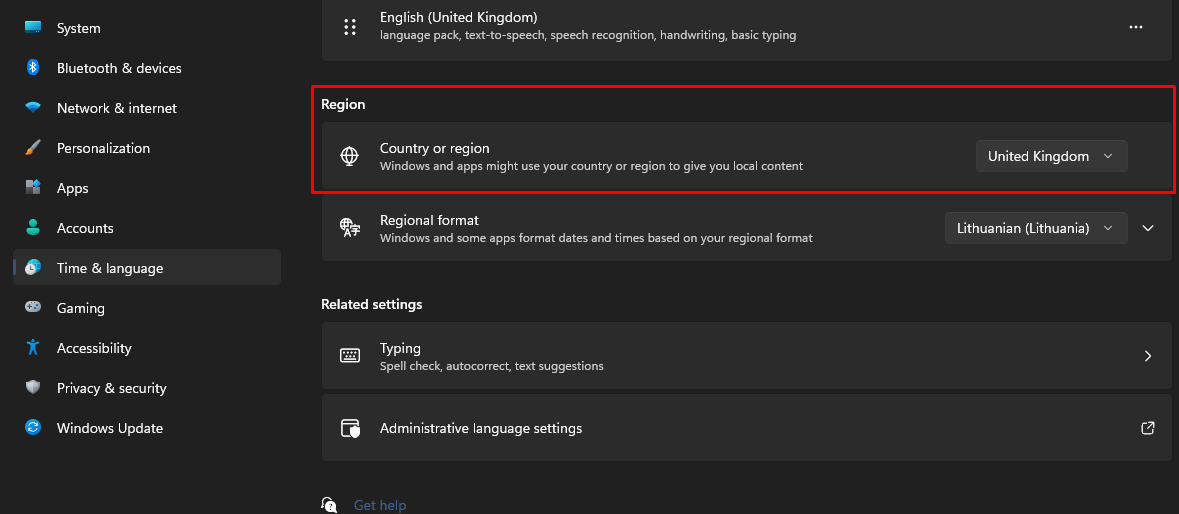Open the System settings icon
Screen dimensions: 1179x514
coord(33,28)
